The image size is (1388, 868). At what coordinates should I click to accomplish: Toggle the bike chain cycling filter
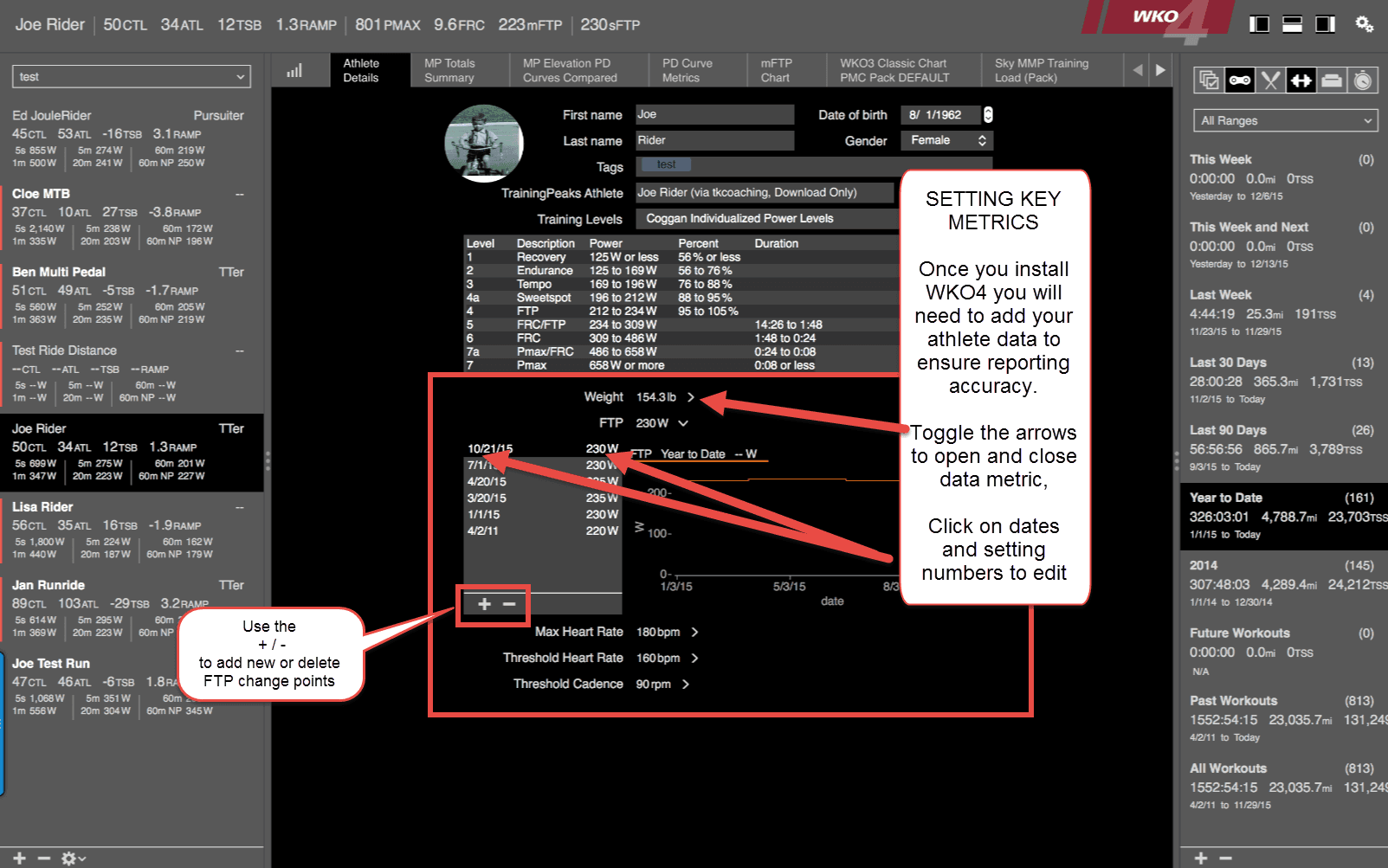coord(1240,80)
